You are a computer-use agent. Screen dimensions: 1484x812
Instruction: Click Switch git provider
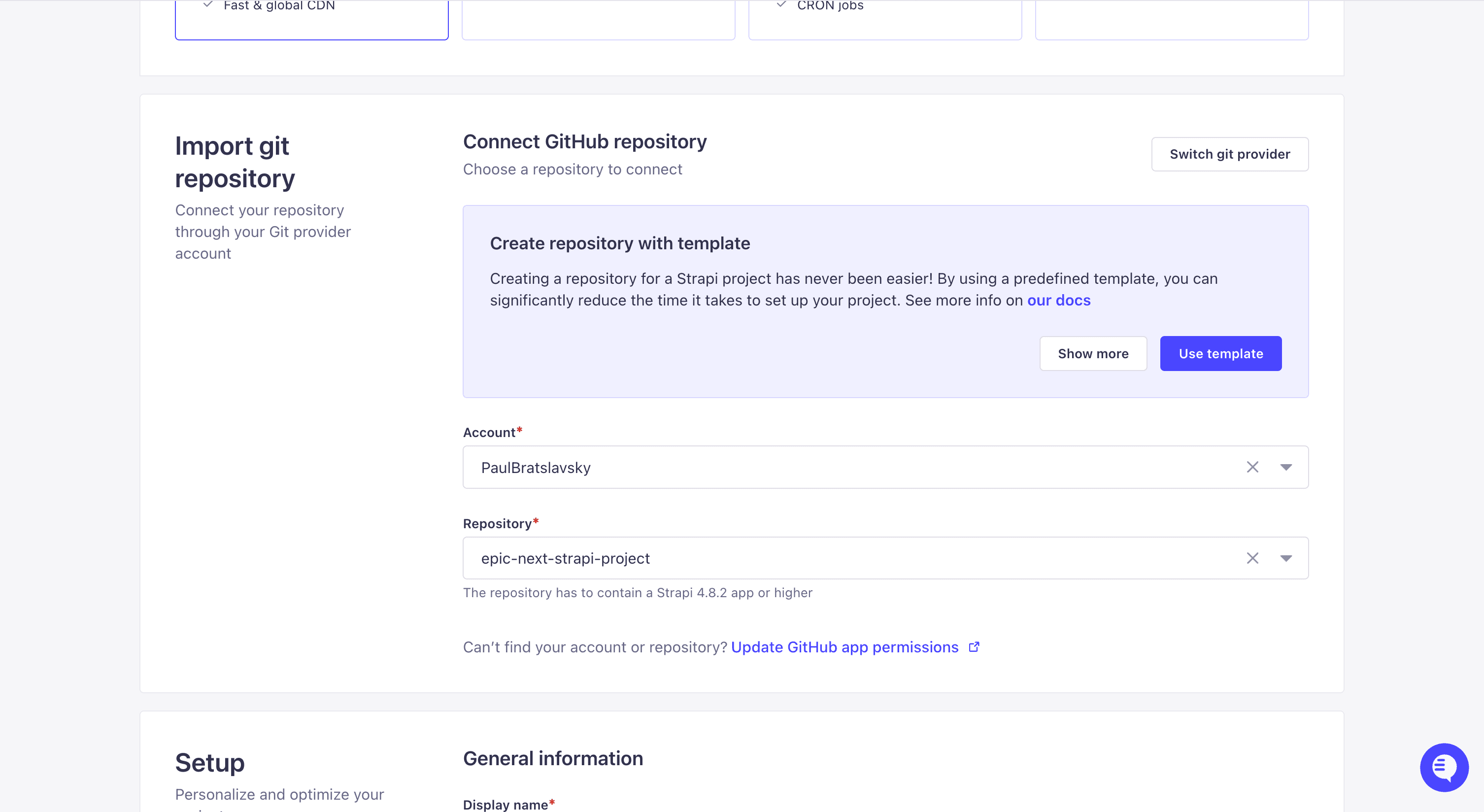1229,154
